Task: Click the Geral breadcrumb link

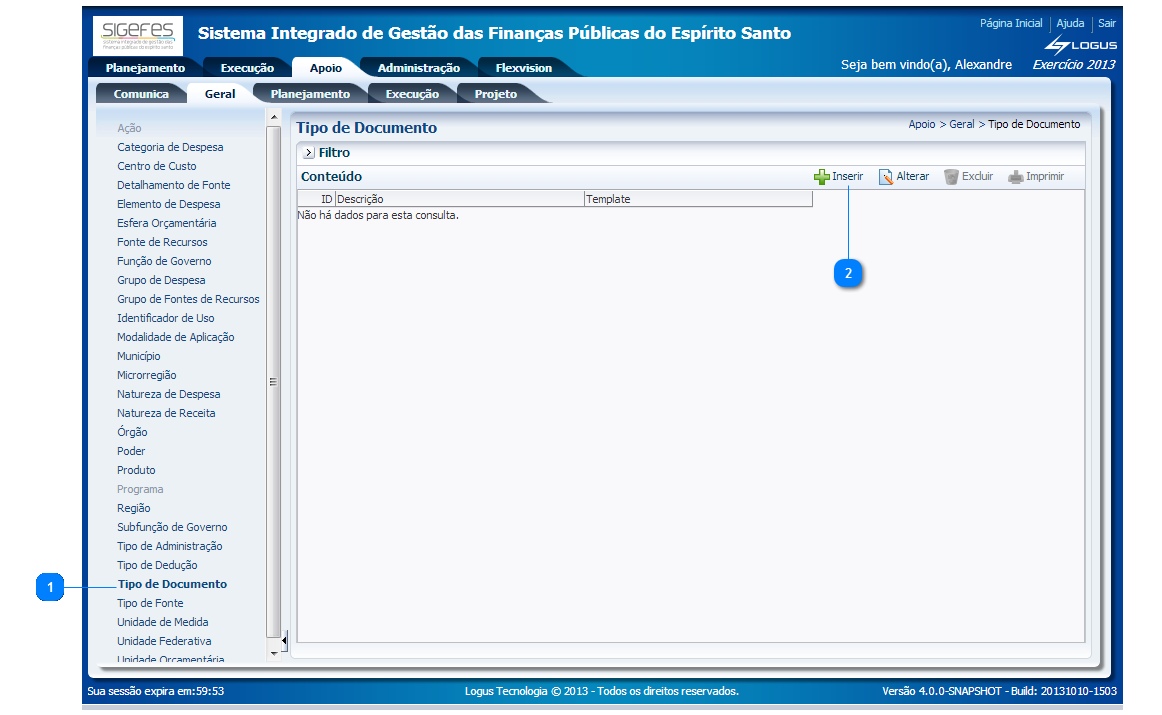Action: pyautogui.click(x=961, y=125)
